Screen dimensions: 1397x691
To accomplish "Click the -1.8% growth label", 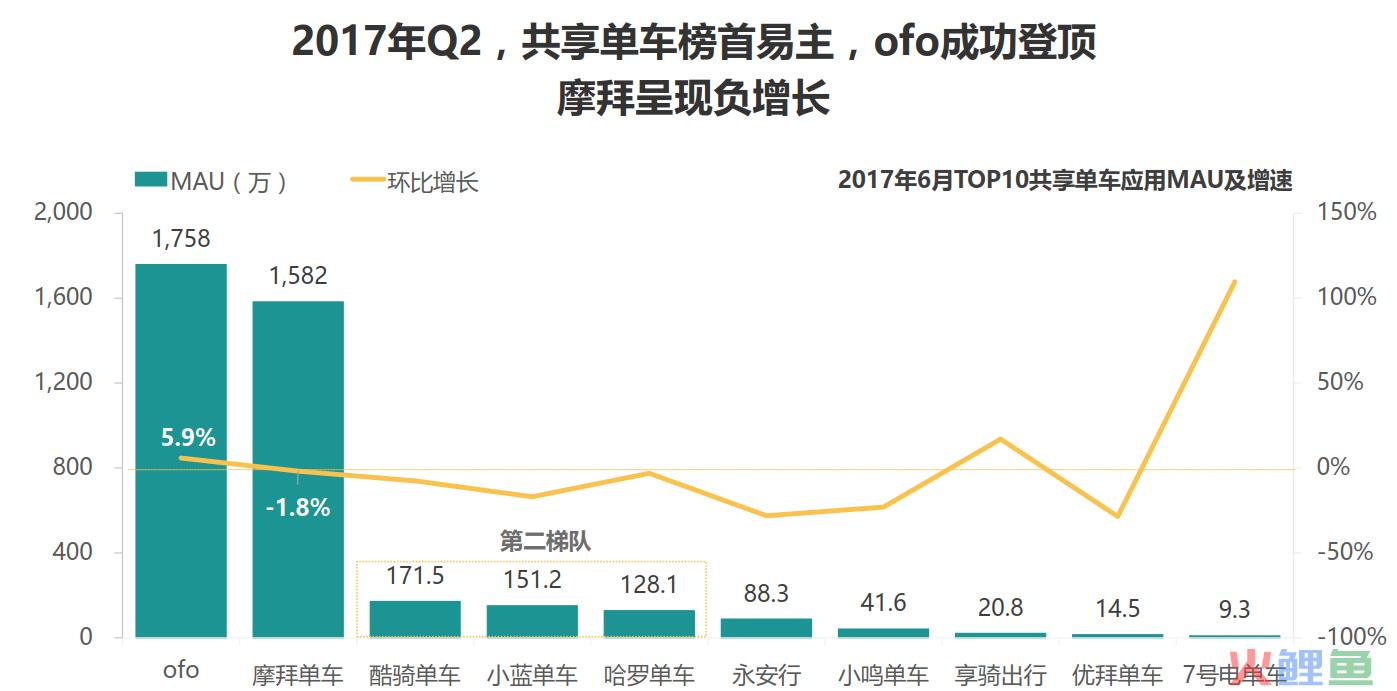I will 298,507.
